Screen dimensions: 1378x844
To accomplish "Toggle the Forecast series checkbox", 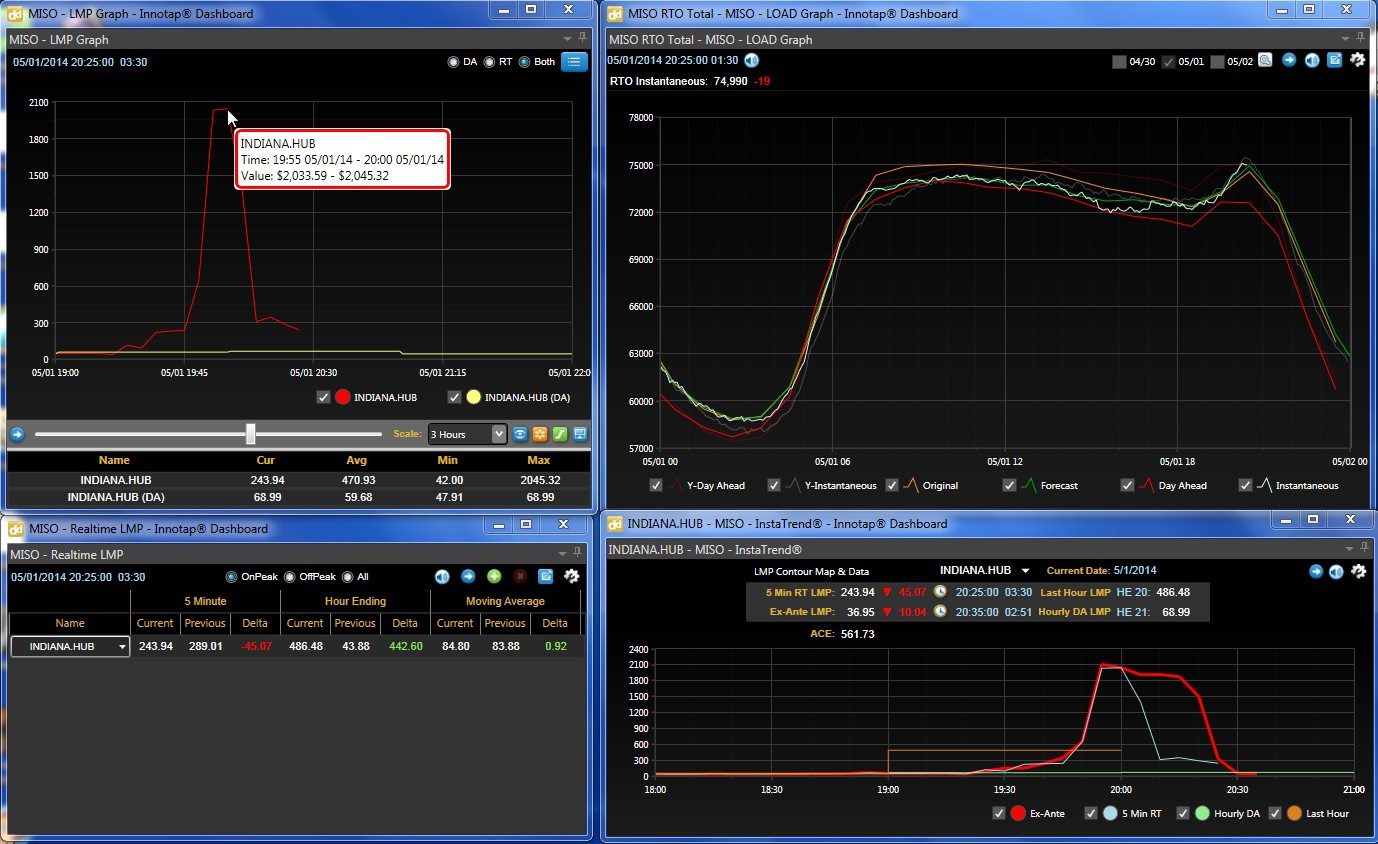I will [x=1009, y=485].
